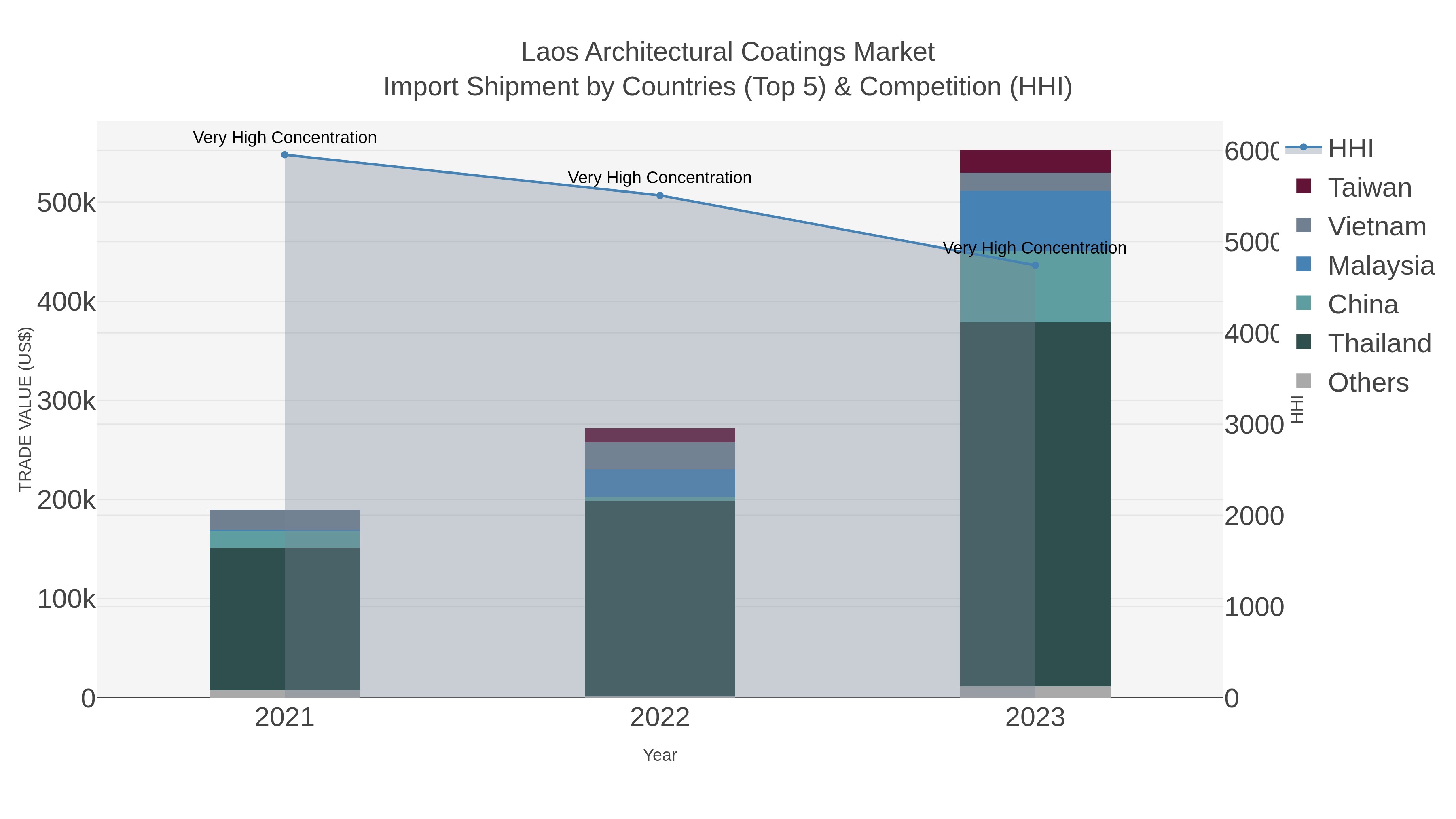Click the Laos Architectural Coatings Market title
1456x819 pixels.
point(728,52)
